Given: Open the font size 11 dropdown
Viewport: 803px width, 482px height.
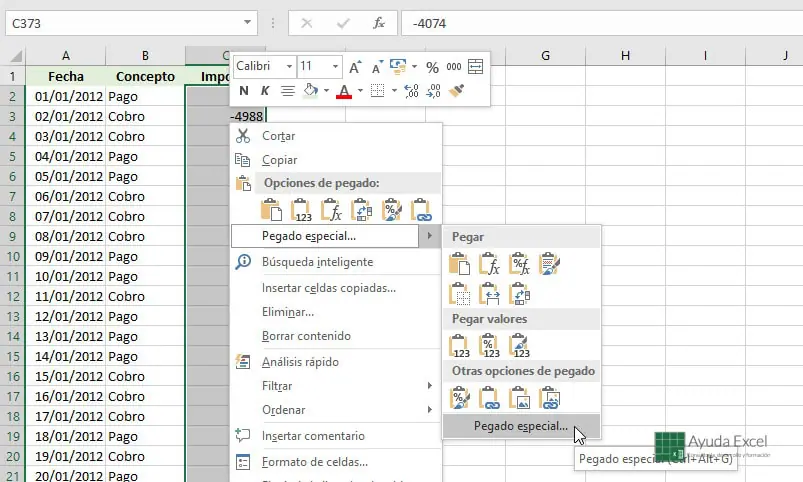Looking at the screenshot, I should [x=336, y=67].
